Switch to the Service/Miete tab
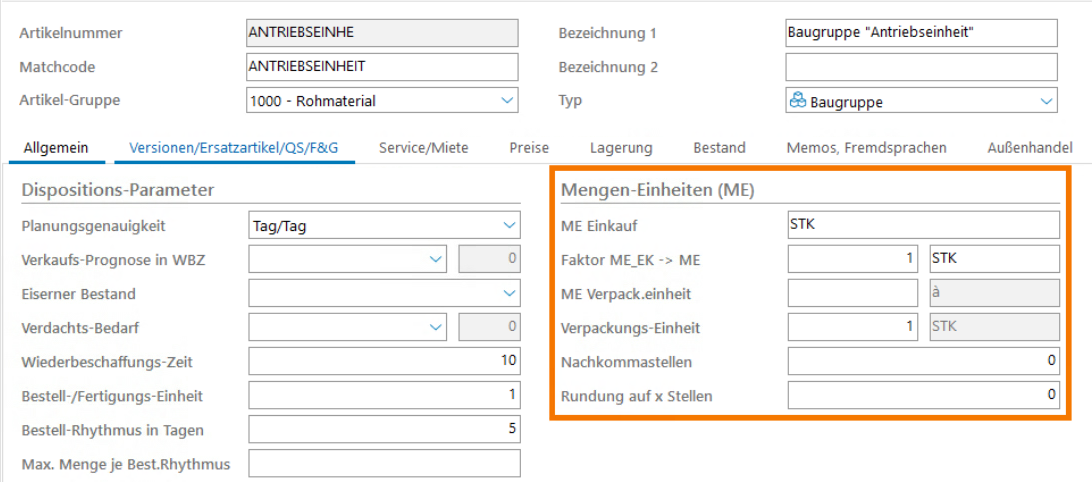Image resolution: width=1092 pixels, height=482 pixels. 423,148
